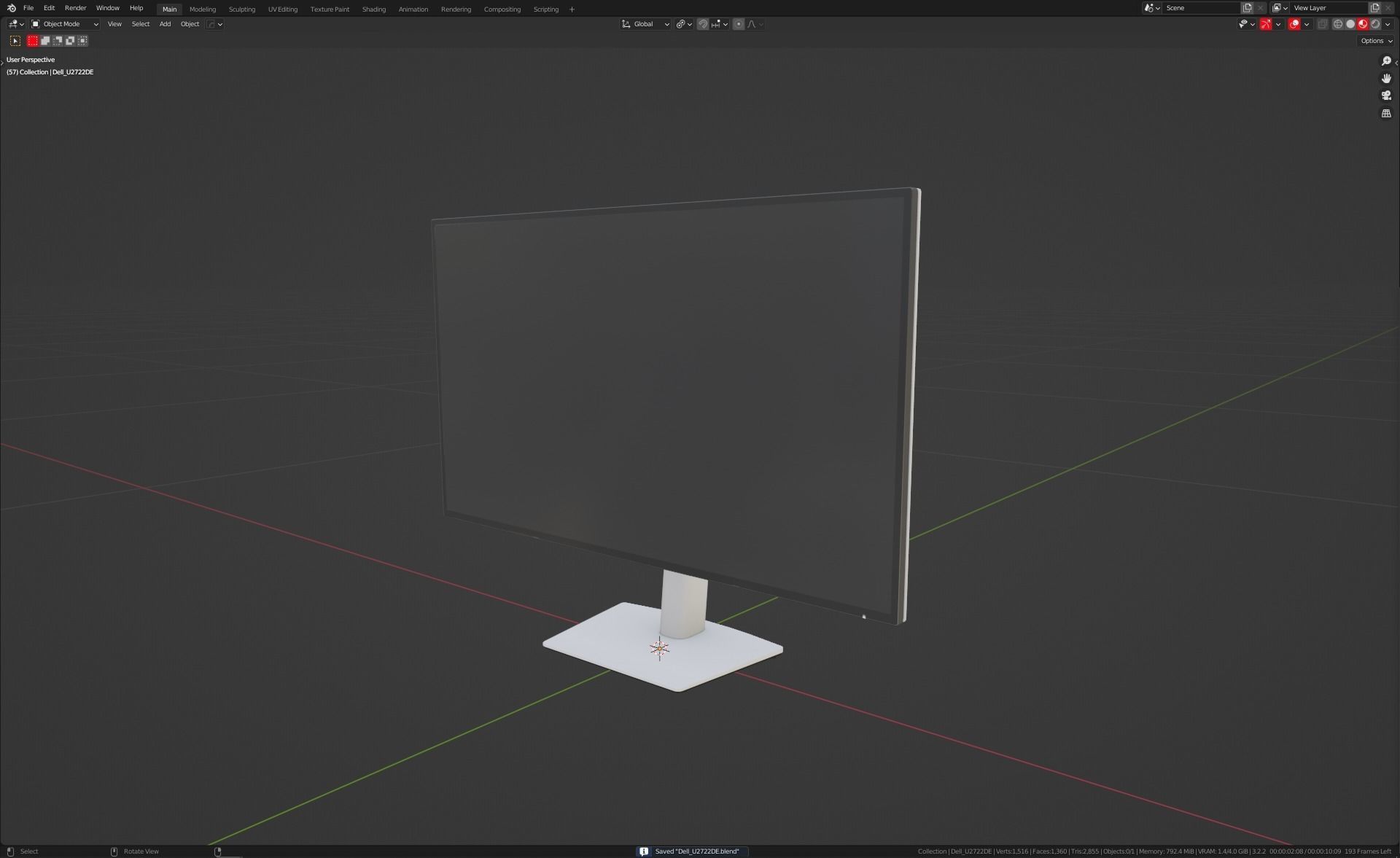Open the Options dropdown

[x=1377, y=41]
